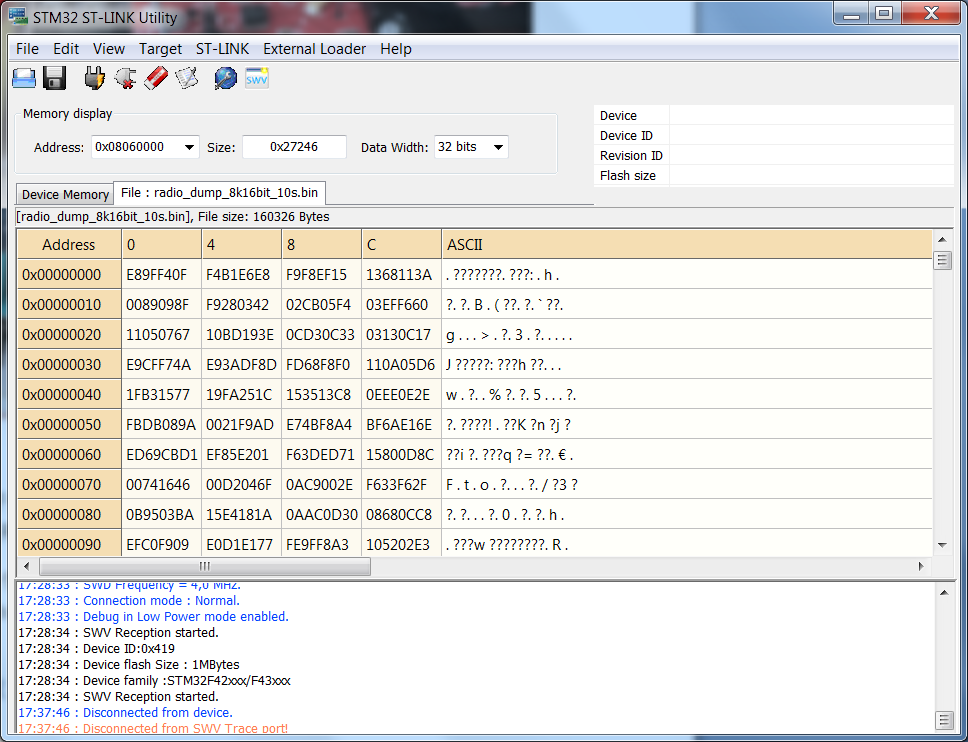968x742 pixels.
Task: Click the memory table scroll down arrow
Action: click(x=941, y=545)
